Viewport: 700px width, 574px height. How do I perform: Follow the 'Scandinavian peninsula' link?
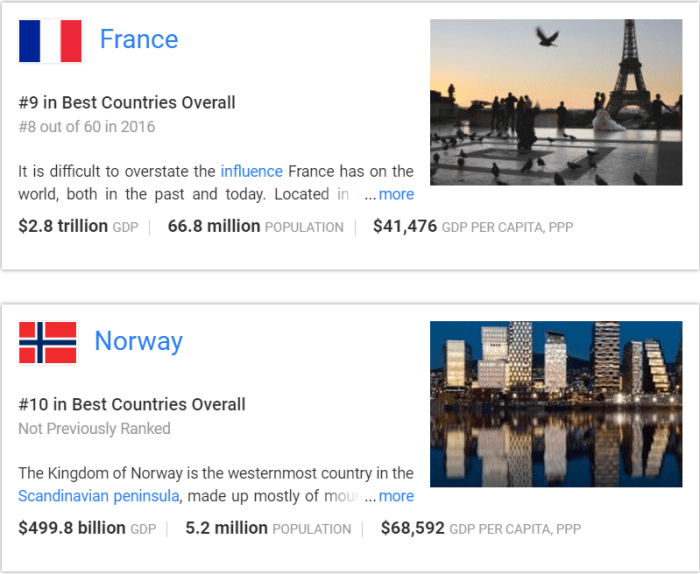[x=99, y=496]
